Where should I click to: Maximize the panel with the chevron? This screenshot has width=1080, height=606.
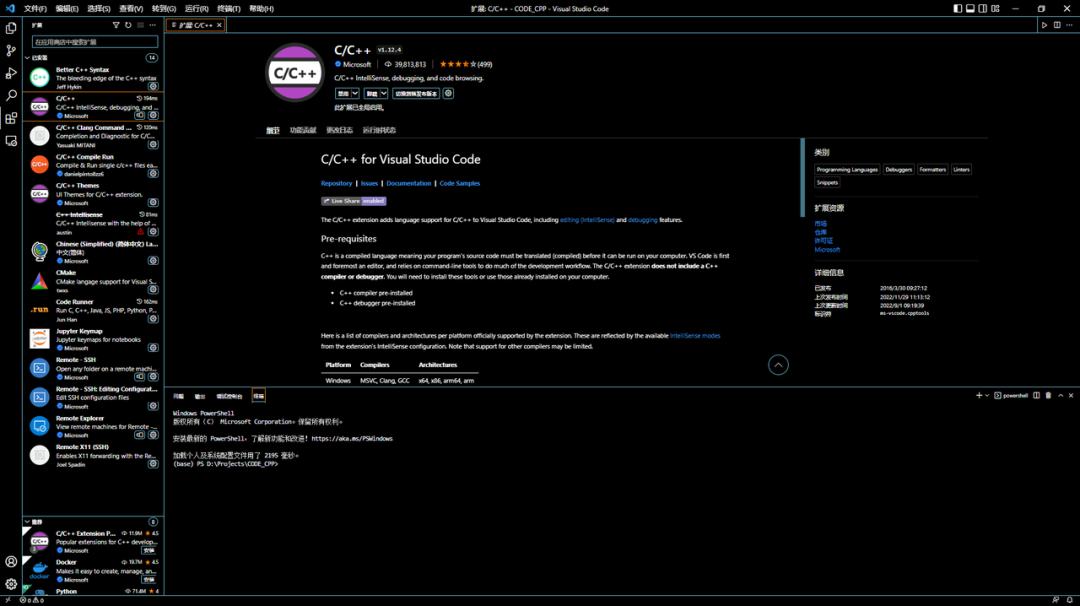click(x=1060, y=395)
